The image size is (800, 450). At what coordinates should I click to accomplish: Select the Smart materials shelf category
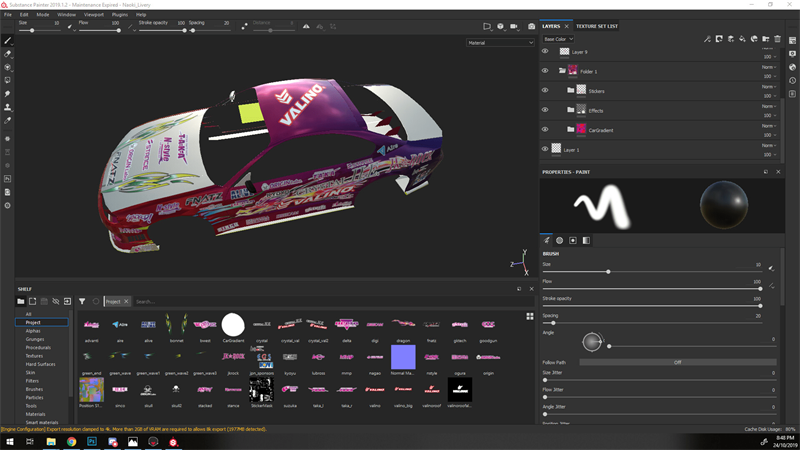pyautogui.click(x=42, y=424)
